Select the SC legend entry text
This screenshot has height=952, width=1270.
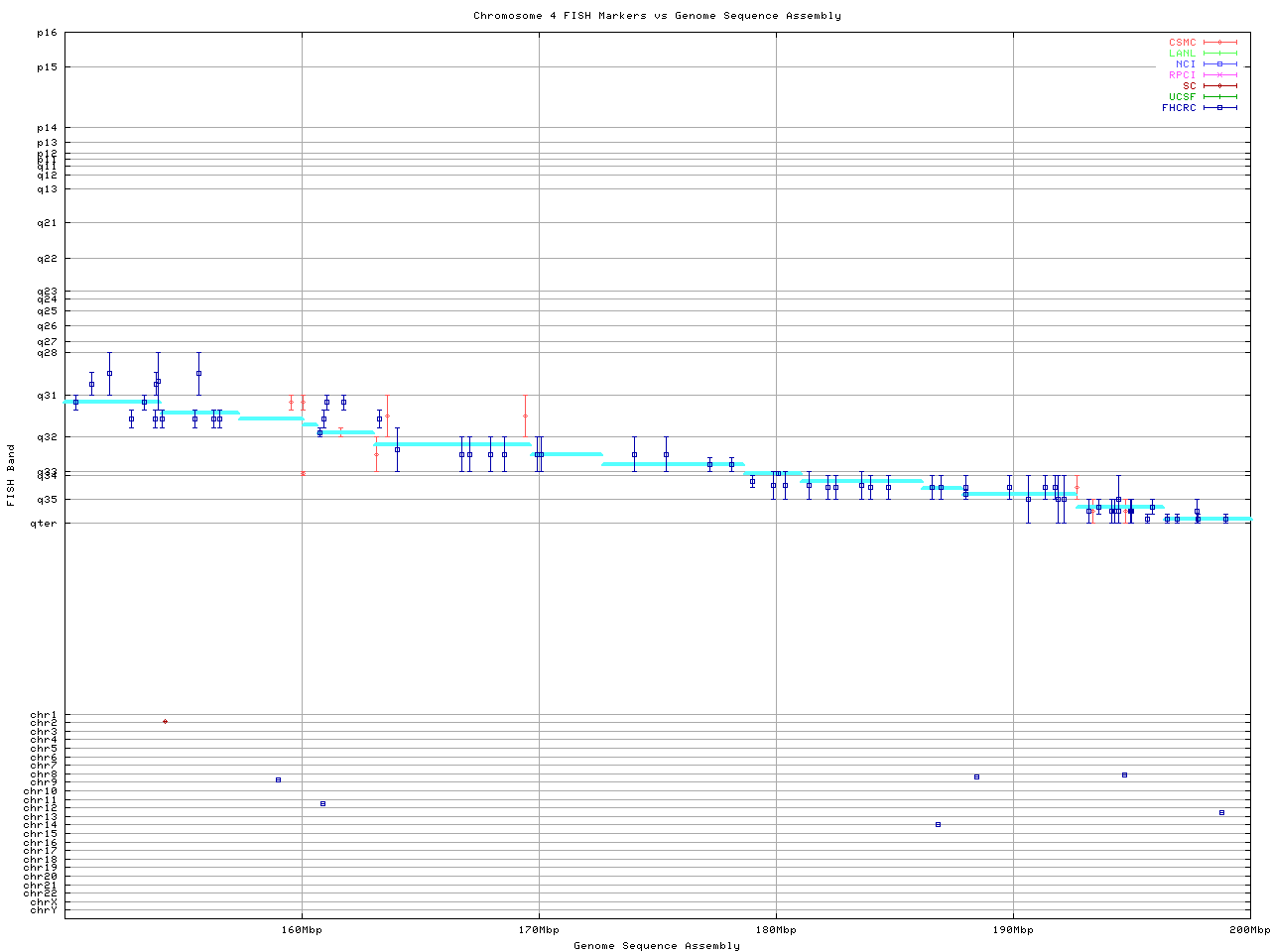point(1189,86)
